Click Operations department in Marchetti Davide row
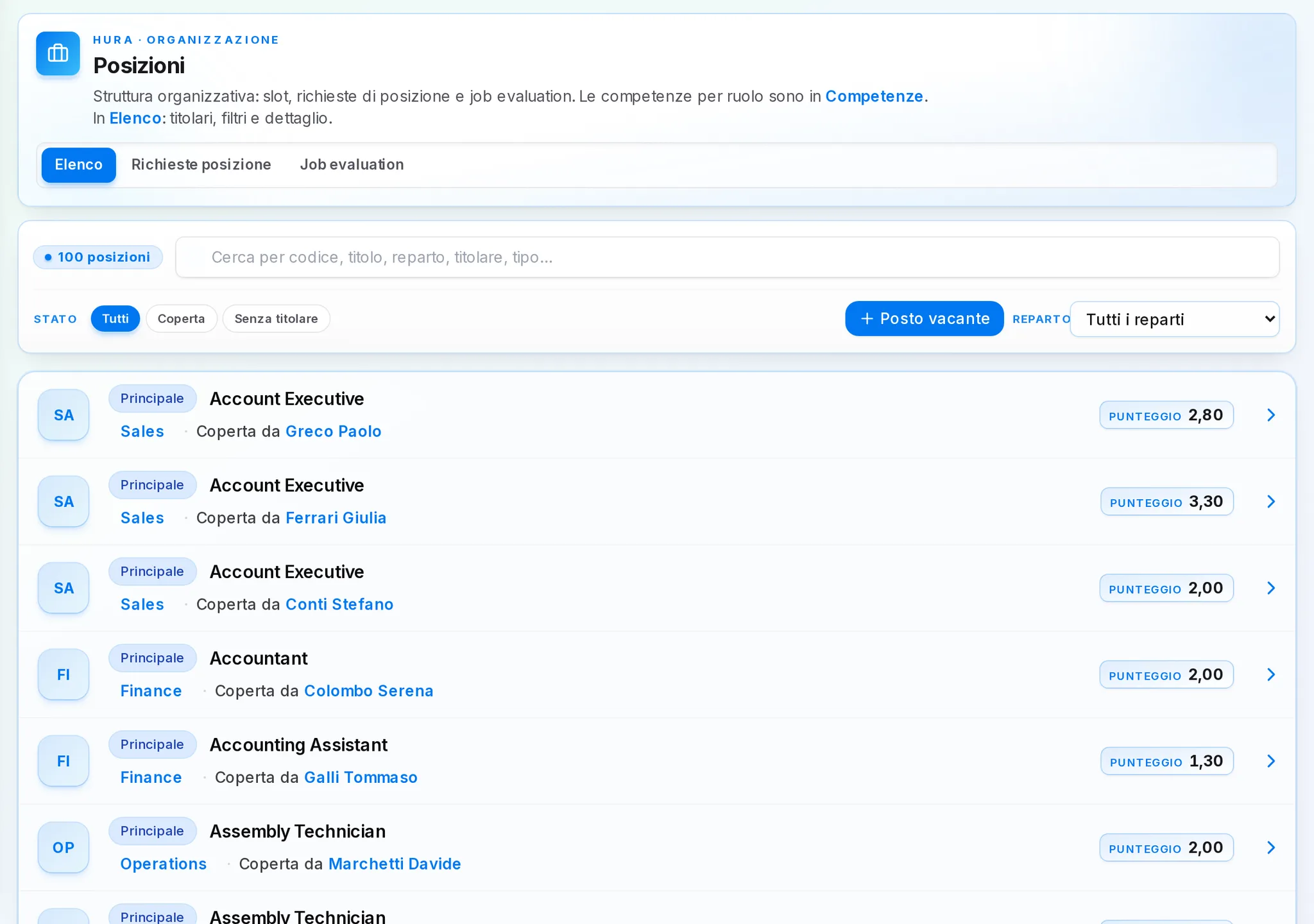 point(164,864)
